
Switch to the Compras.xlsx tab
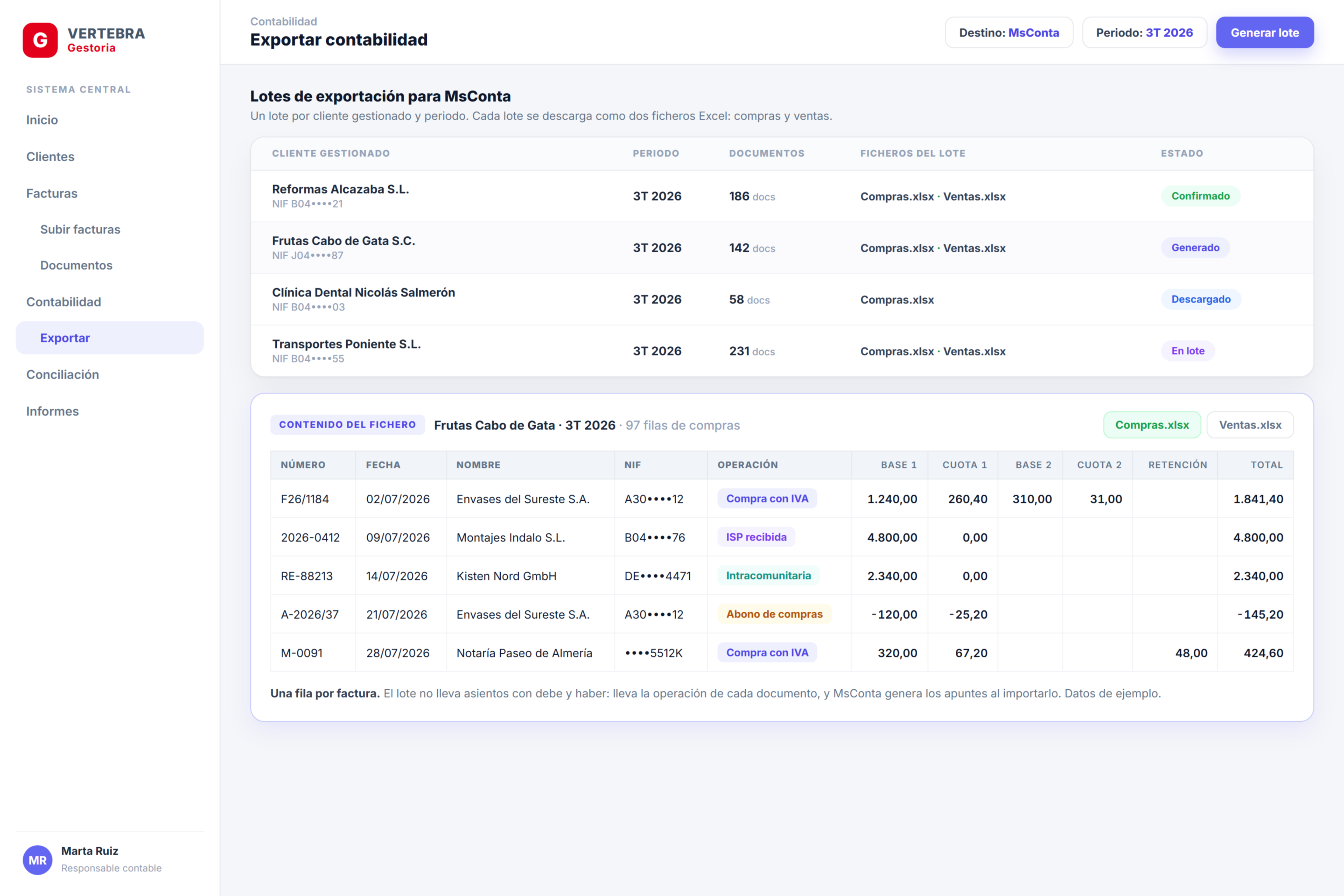pos(1151,425)
